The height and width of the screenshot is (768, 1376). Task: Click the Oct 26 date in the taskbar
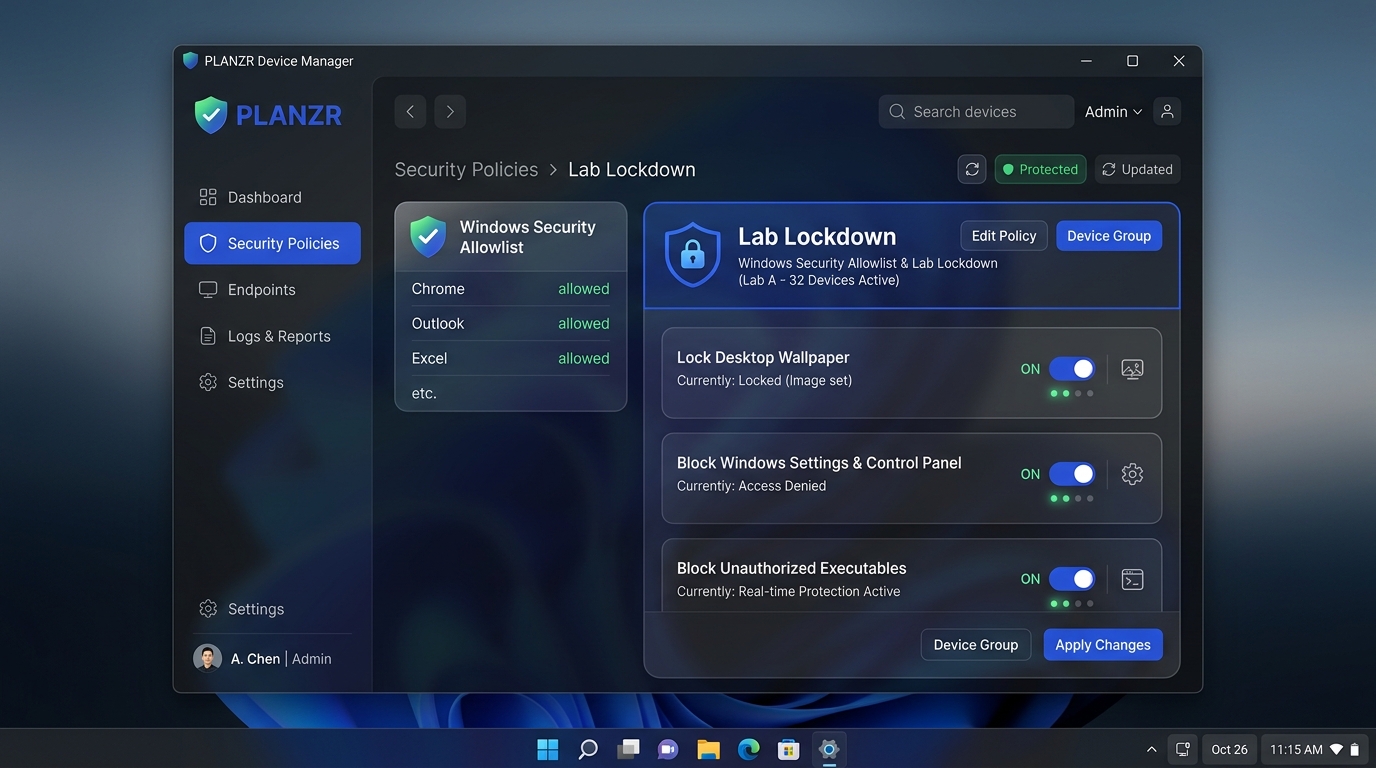click(1229, 749)
